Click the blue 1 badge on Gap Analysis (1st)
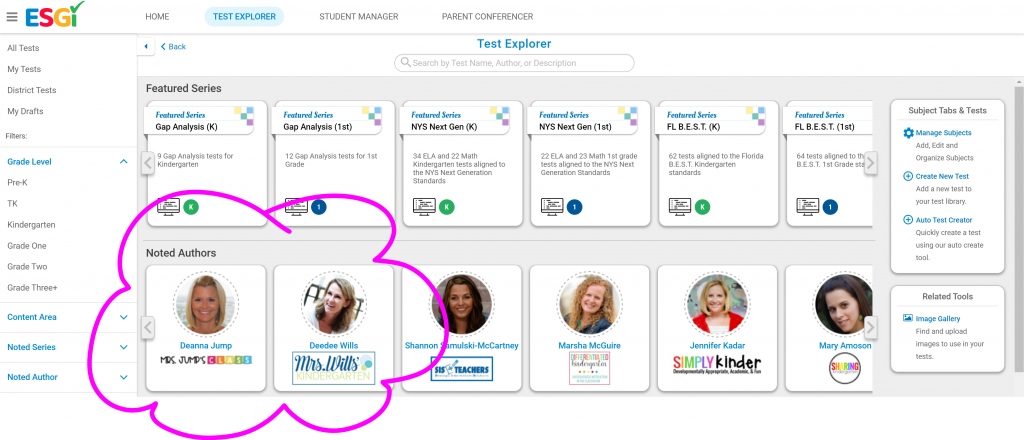Viewport: 1024px width, 440px height. click(x=319, y=208)
